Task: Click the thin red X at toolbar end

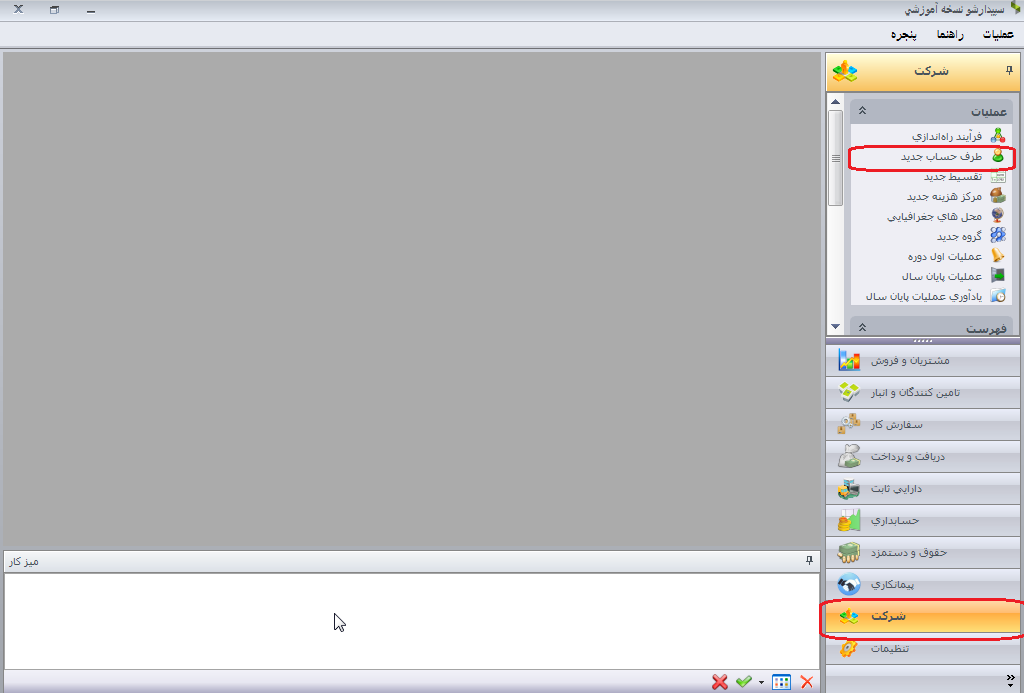Action: [807, 682]
